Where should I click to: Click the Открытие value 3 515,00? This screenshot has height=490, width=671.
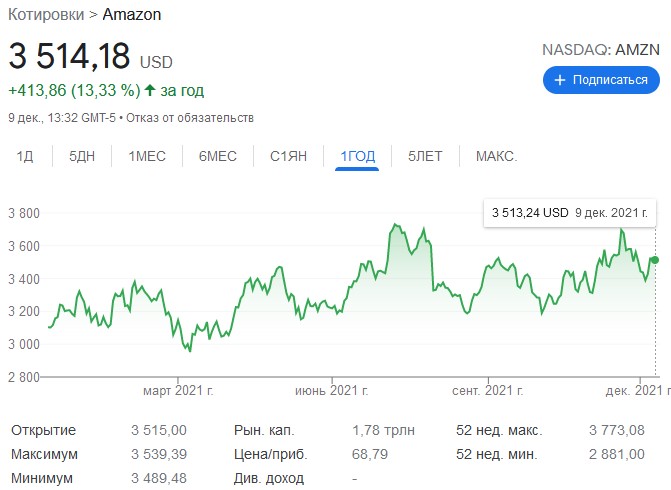point(159,430)
